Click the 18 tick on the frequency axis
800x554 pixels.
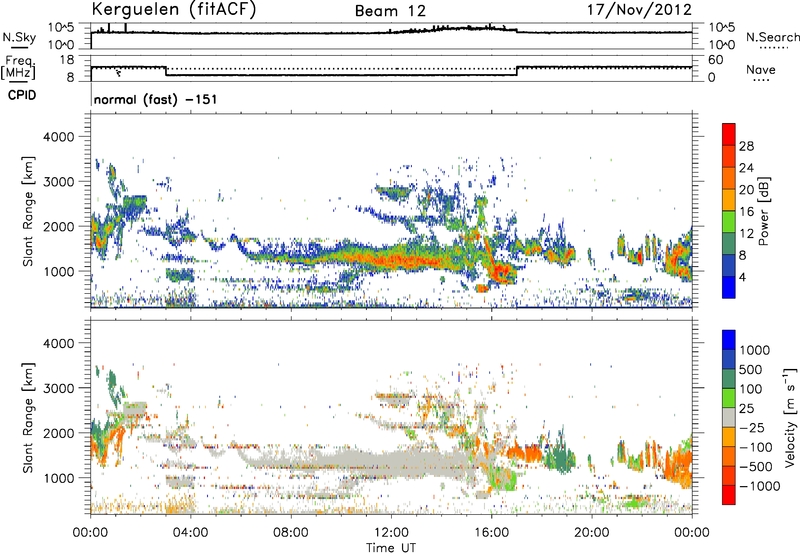click(67, 60)
